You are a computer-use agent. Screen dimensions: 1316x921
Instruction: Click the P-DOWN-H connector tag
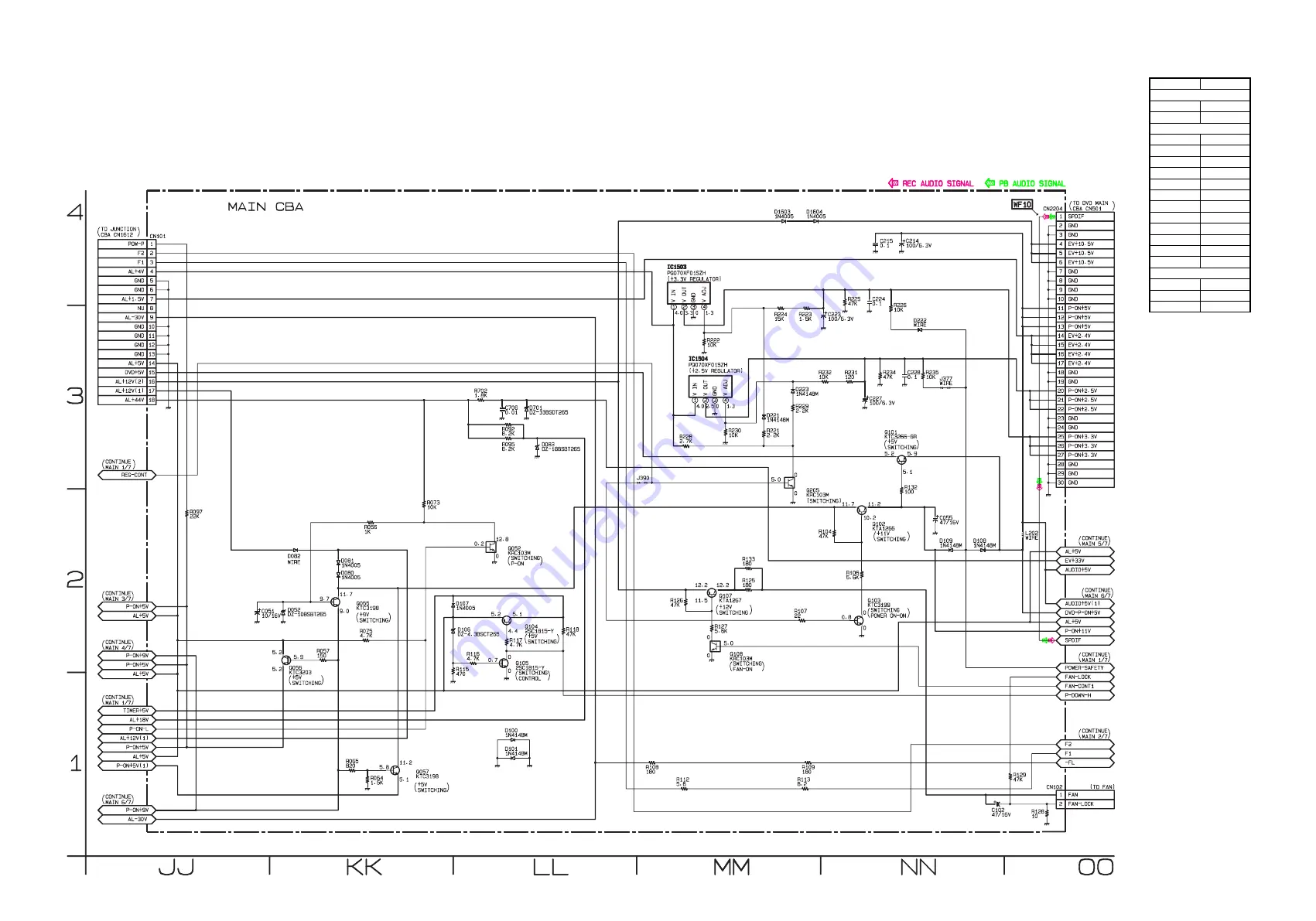pos(1085,696)
